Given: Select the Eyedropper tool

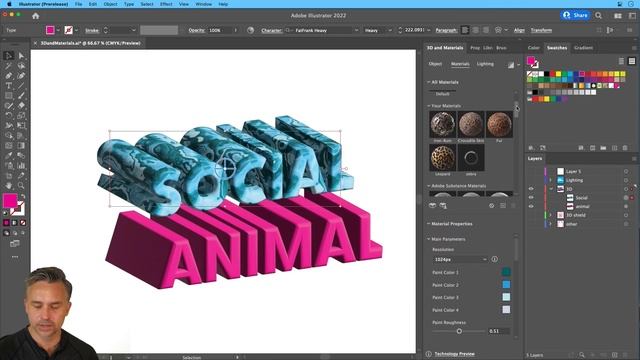Looking at the screenshot, I should point(9,156).
